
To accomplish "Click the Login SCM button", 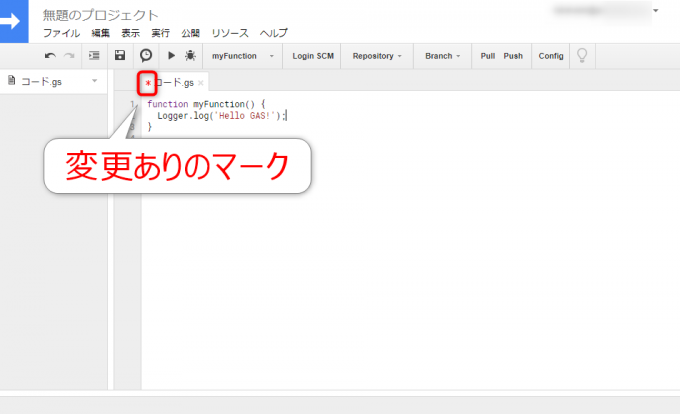I will pyautogui.click(x=313, y=56).
